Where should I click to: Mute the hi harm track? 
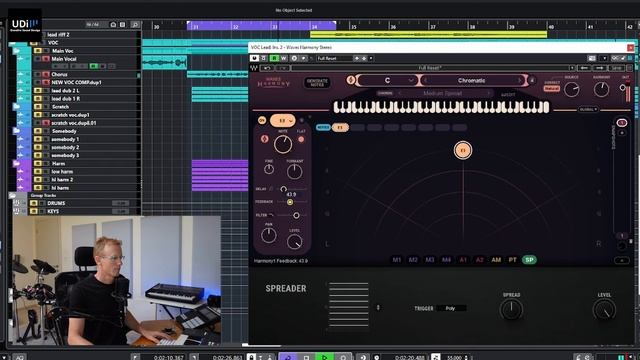(38, 188)
